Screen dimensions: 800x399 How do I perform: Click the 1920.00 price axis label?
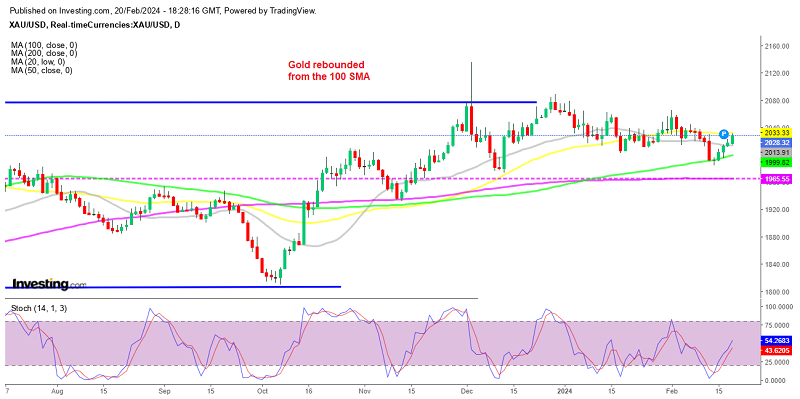point(778,210)
